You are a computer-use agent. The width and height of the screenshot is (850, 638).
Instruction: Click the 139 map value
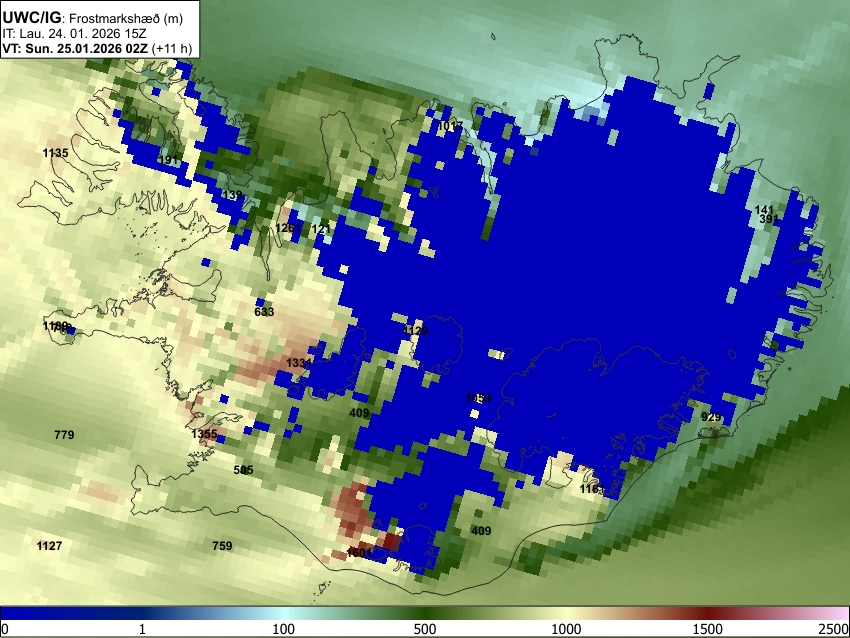(231, 195)
